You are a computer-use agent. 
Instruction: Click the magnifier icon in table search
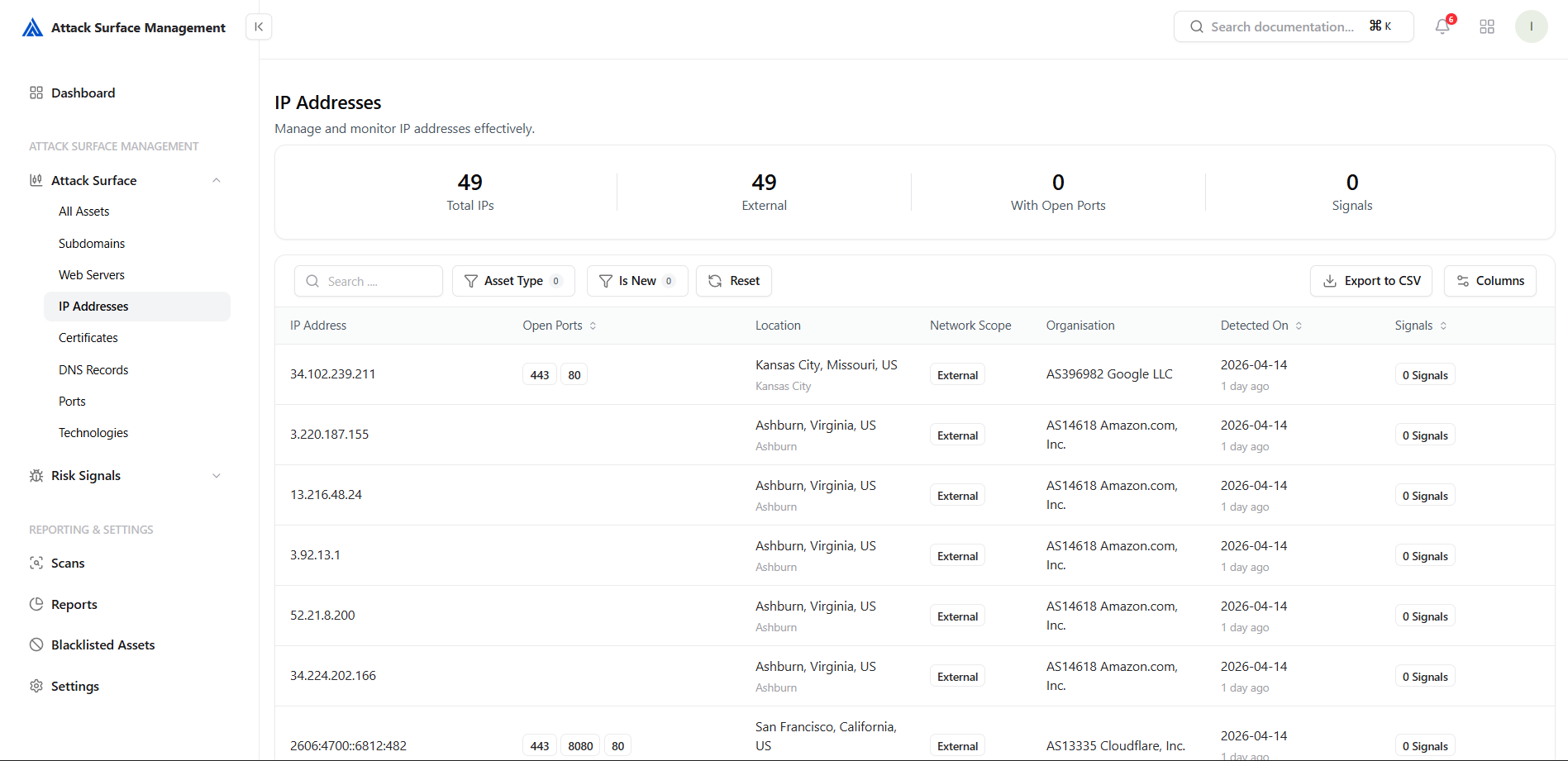click(312, 281)
